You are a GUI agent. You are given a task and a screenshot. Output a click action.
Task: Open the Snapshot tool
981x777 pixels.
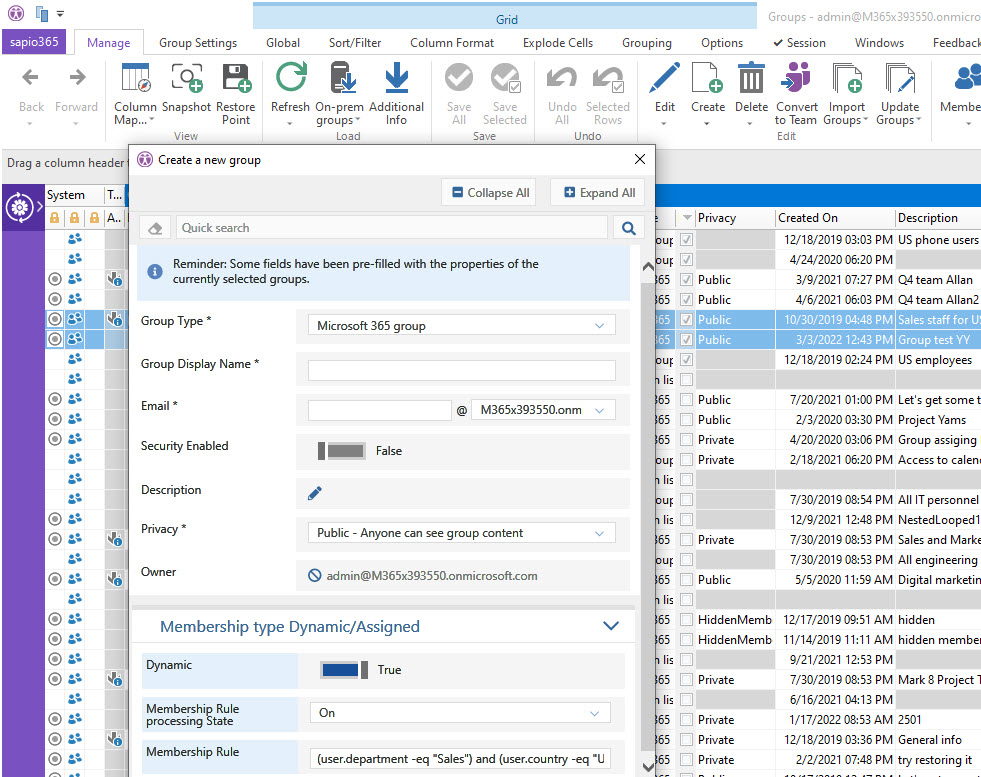186,80
